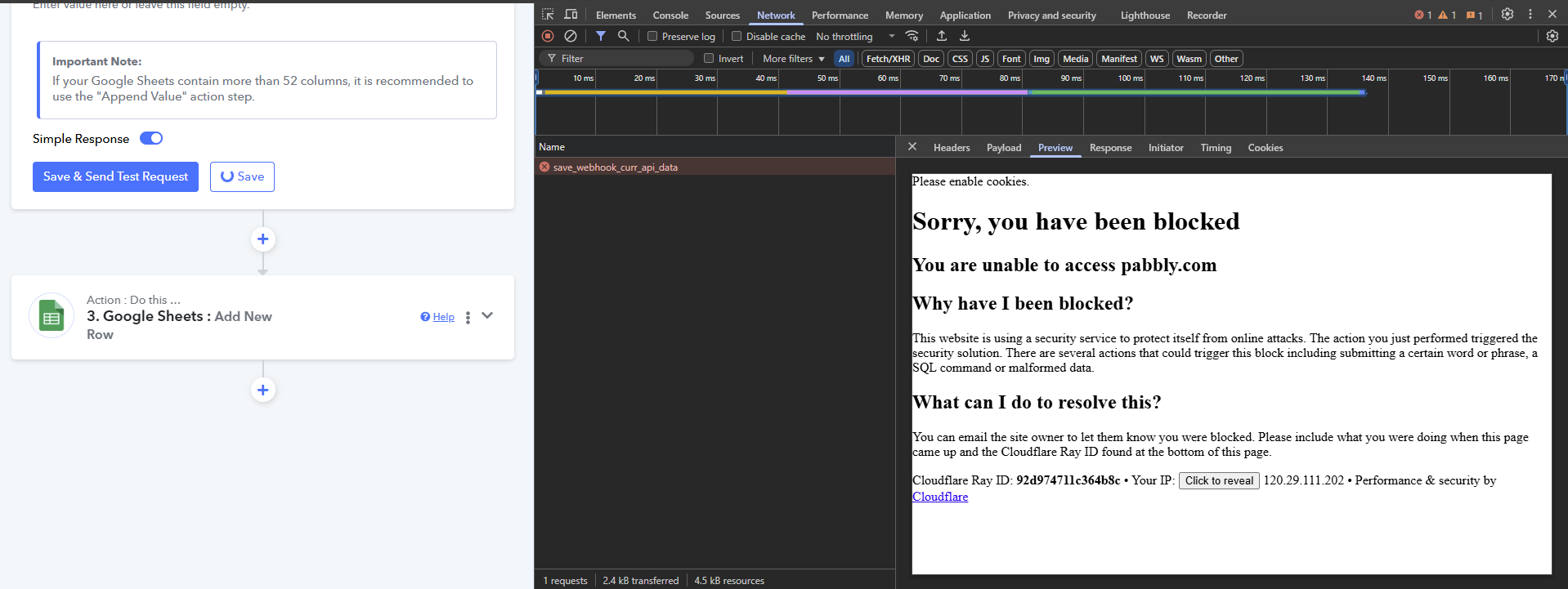Filter requests by Manifest type
The image size is (1568, 589).
point(1118,59)
